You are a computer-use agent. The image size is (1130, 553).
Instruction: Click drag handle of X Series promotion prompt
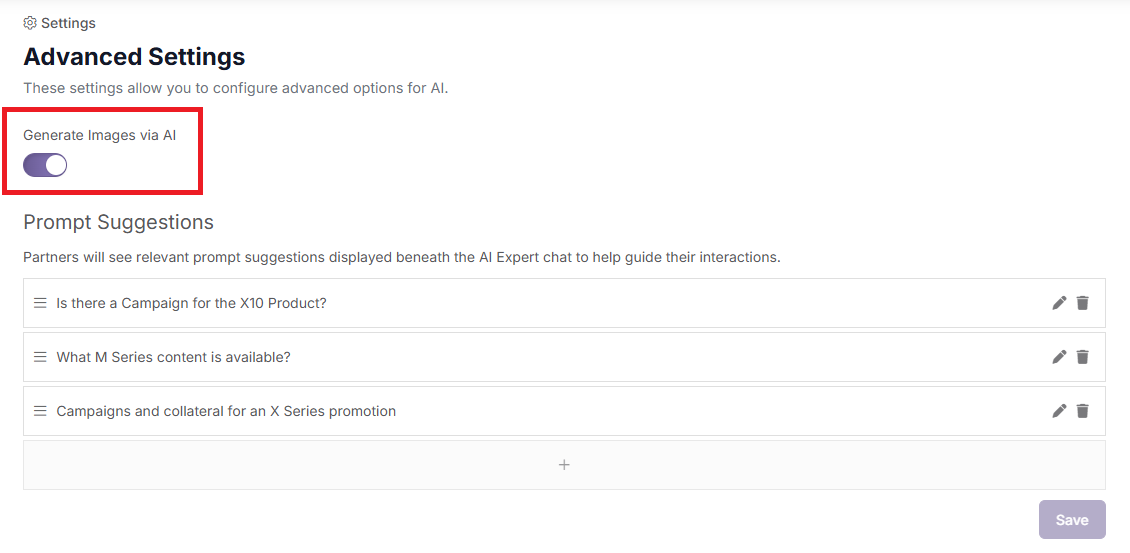tap(40, 411)
